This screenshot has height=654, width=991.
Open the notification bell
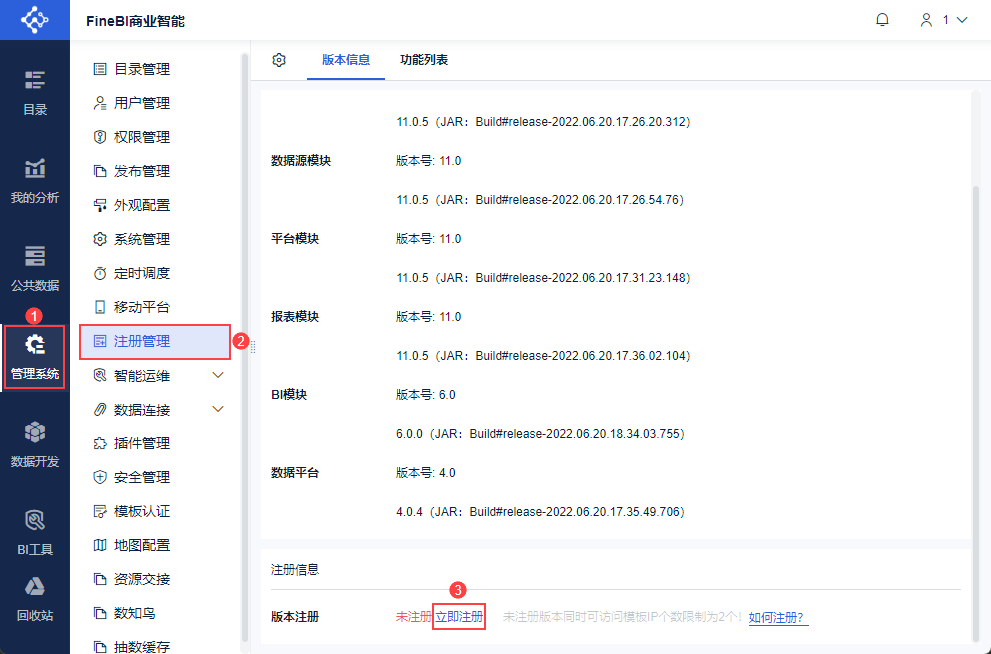point(882,20)
